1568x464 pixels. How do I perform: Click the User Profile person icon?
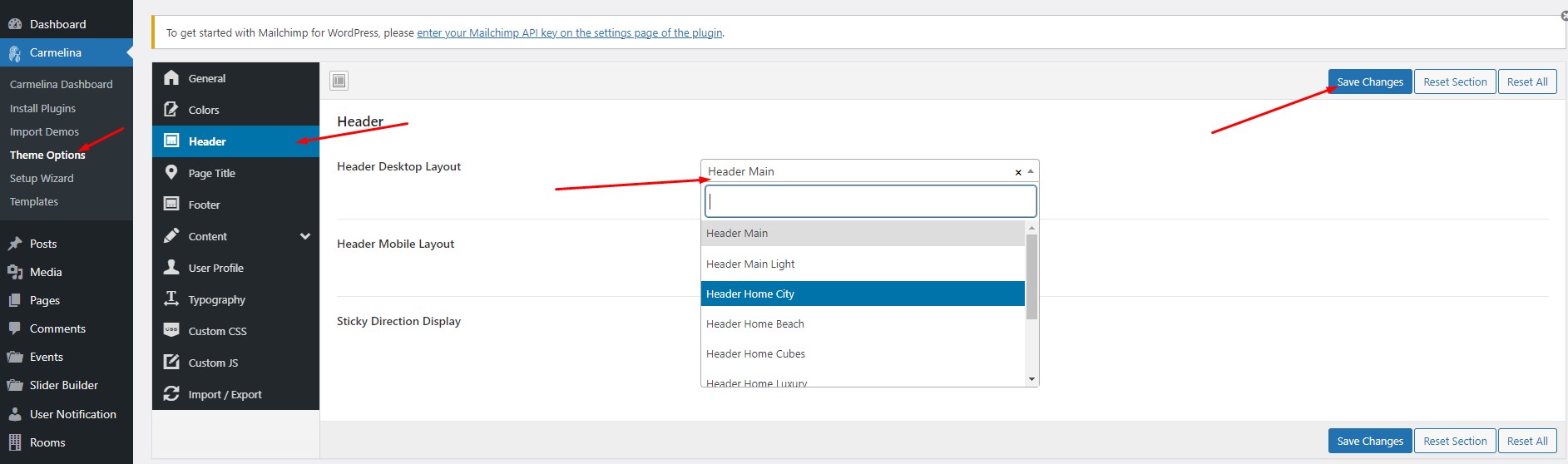(x=171, y=268)
